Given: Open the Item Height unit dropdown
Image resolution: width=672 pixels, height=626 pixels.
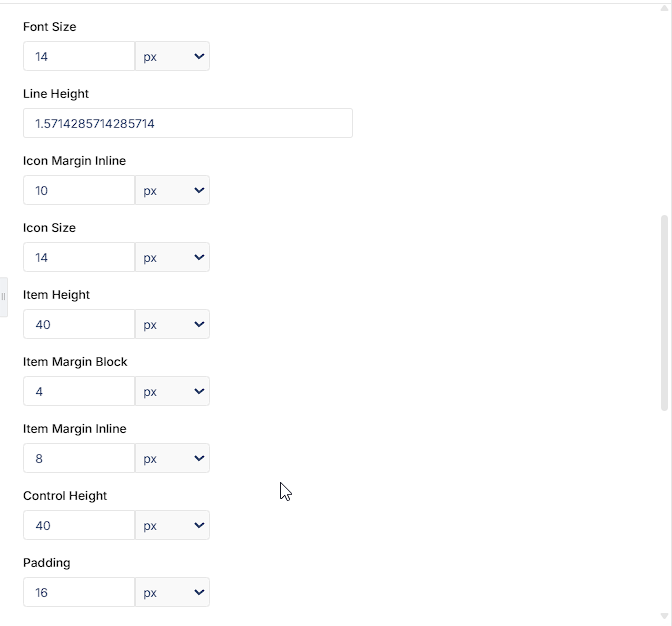Looking at the screenshot, I should pyautogui.click(x=172, y=324).
